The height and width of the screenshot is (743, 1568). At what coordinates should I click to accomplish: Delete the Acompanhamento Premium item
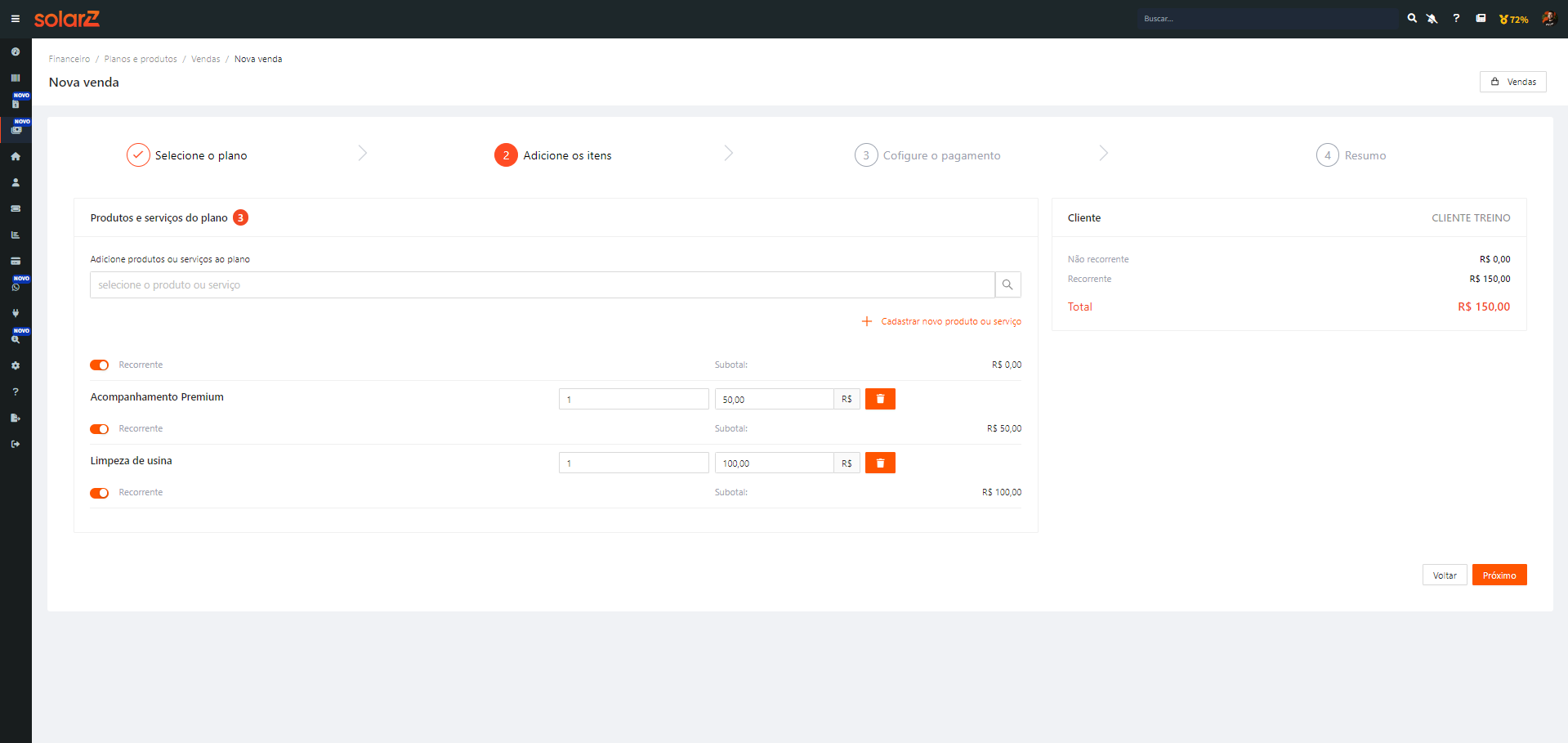880,399
